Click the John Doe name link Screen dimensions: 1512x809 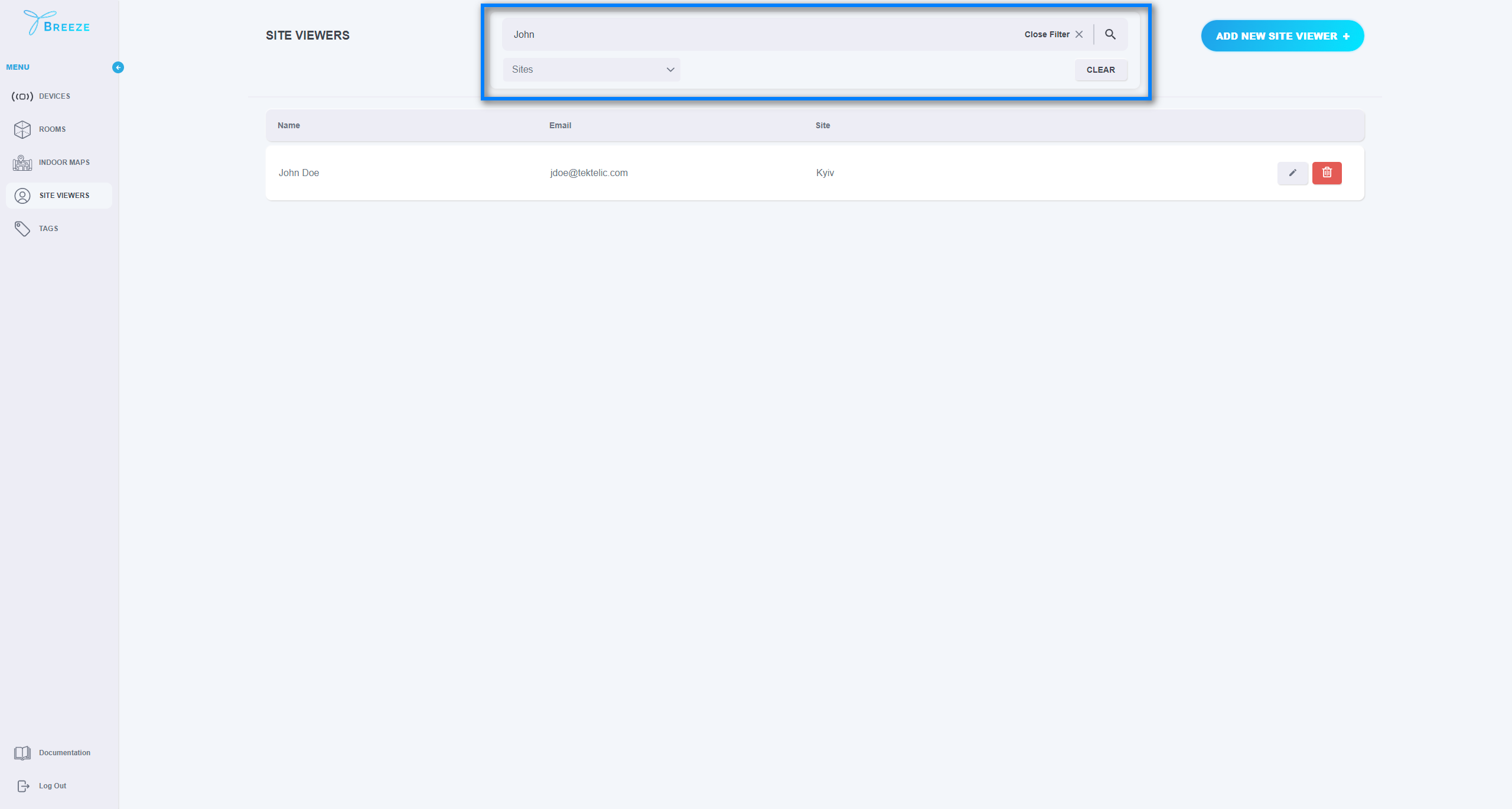coord(298,172)
